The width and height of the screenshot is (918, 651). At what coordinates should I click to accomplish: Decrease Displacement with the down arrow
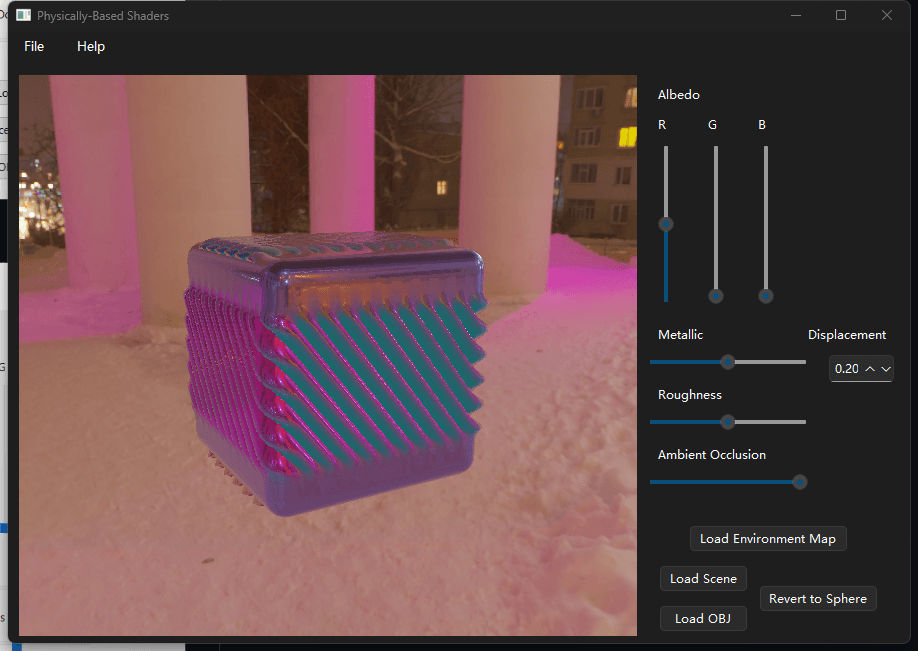tap(886, 369)
